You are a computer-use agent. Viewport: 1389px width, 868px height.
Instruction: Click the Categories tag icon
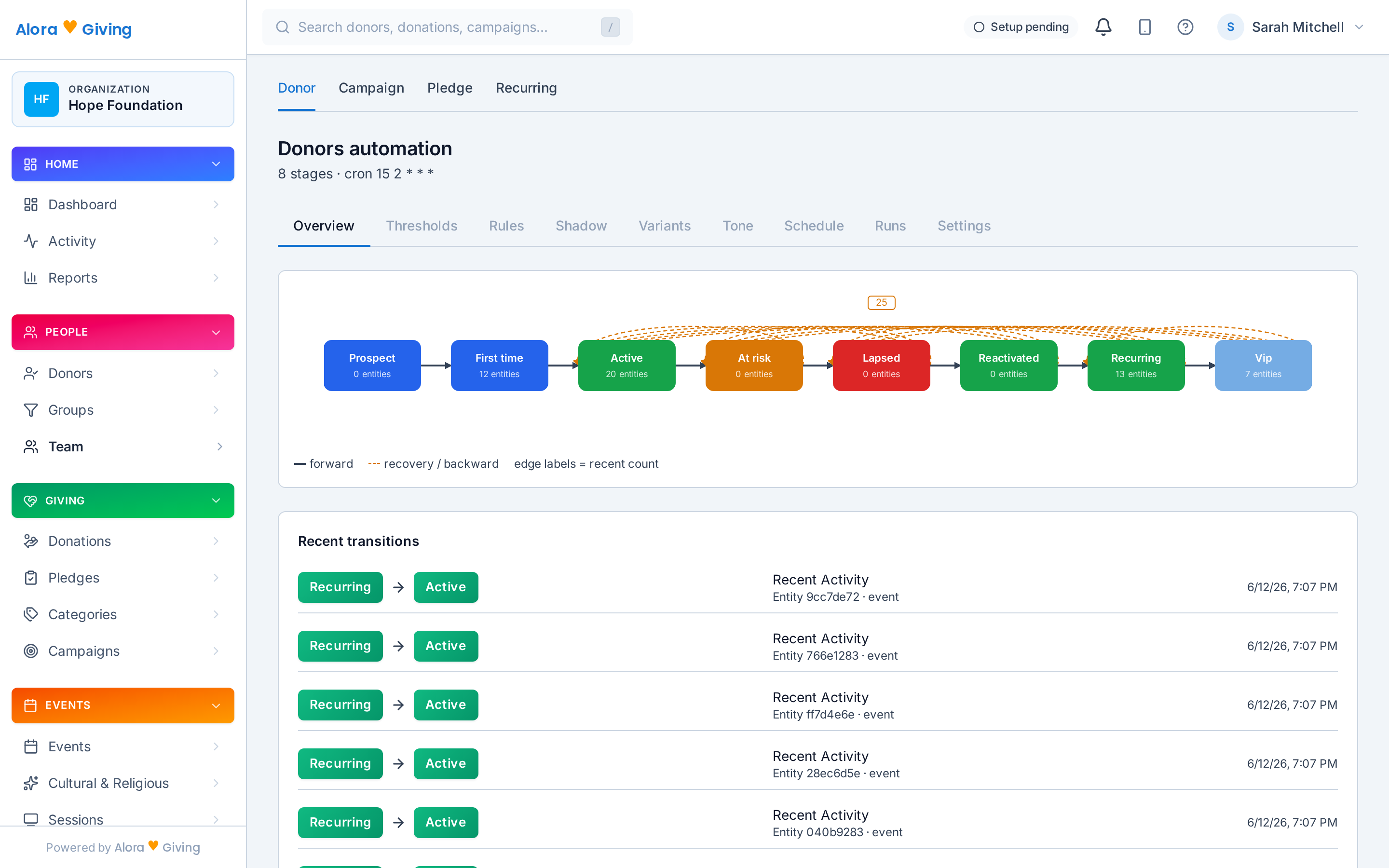coord(30,614)
